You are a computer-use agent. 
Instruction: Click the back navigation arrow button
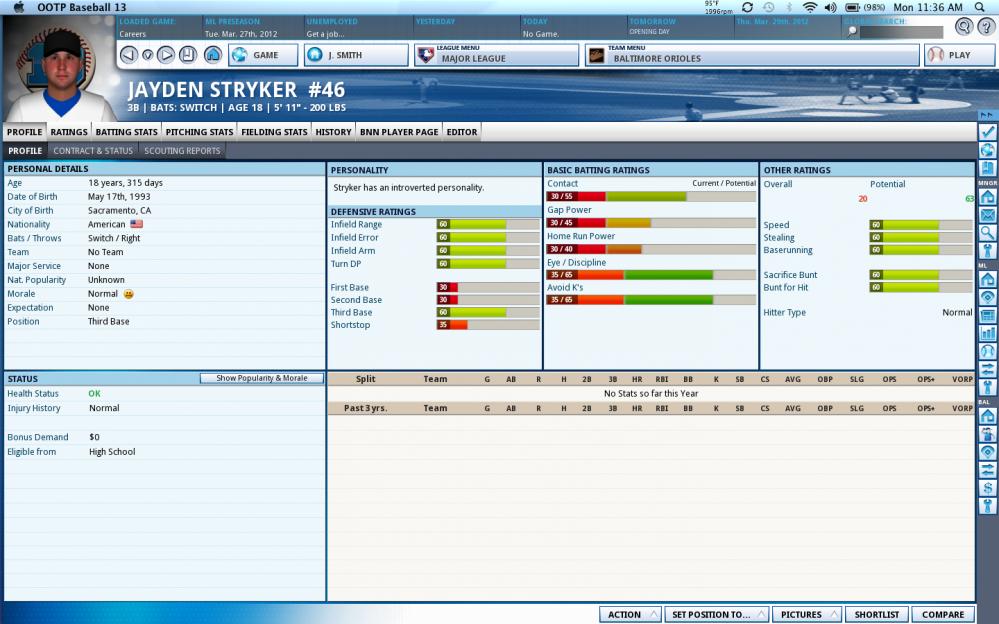click(129, 55)
